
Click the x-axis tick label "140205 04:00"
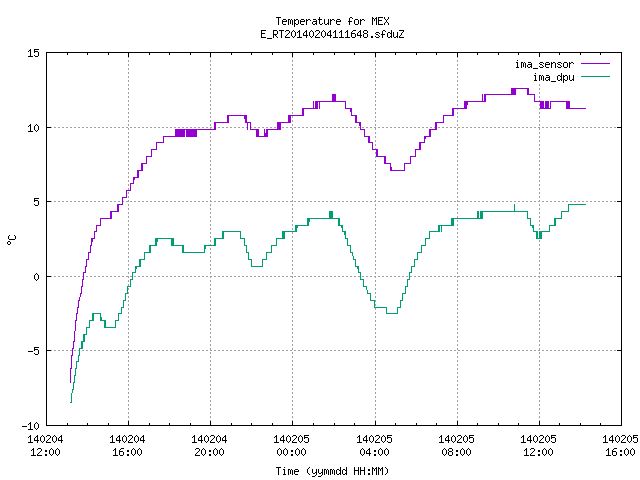[x=374, y=446]
